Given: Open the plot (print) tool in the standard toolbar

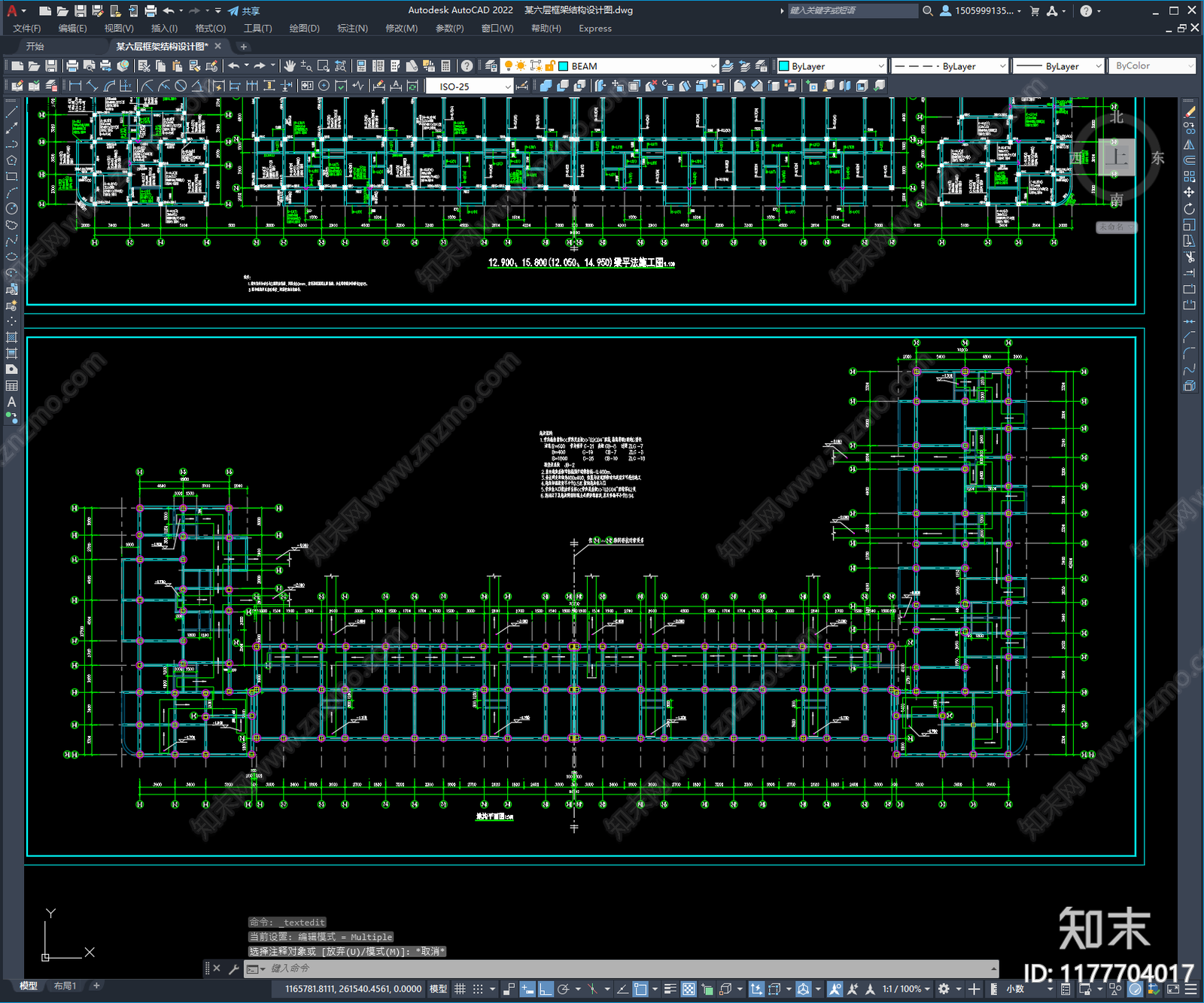Looking at the screenshot, I should 73,66.
